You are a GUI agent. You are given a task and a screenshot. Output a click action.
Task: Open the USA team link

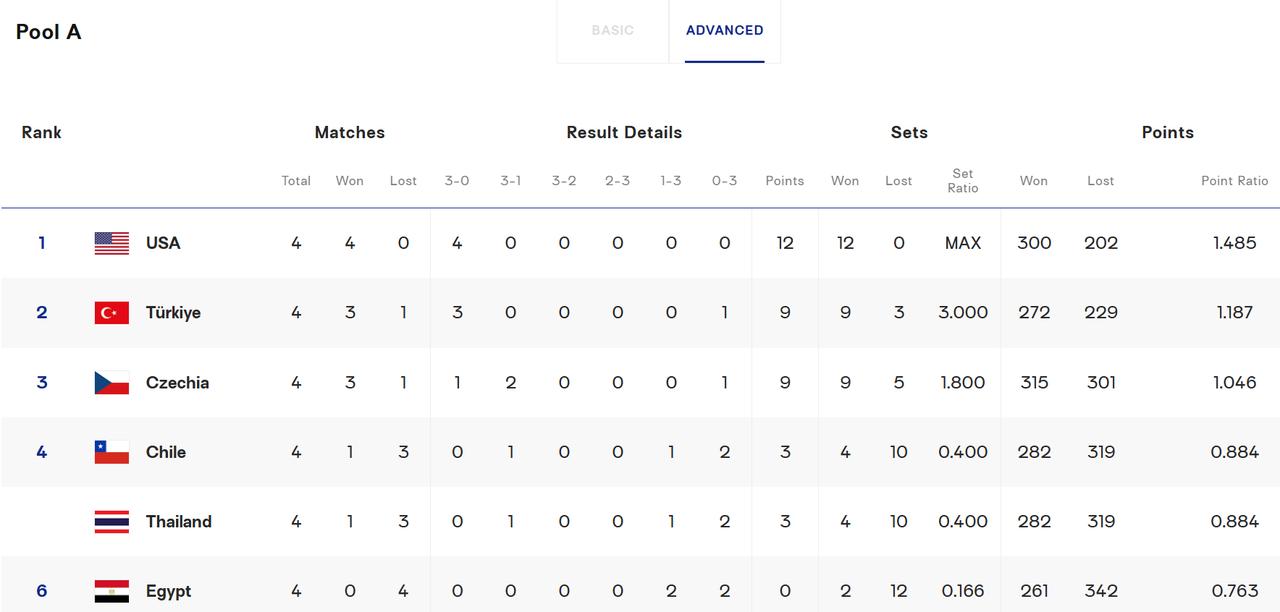163,243
